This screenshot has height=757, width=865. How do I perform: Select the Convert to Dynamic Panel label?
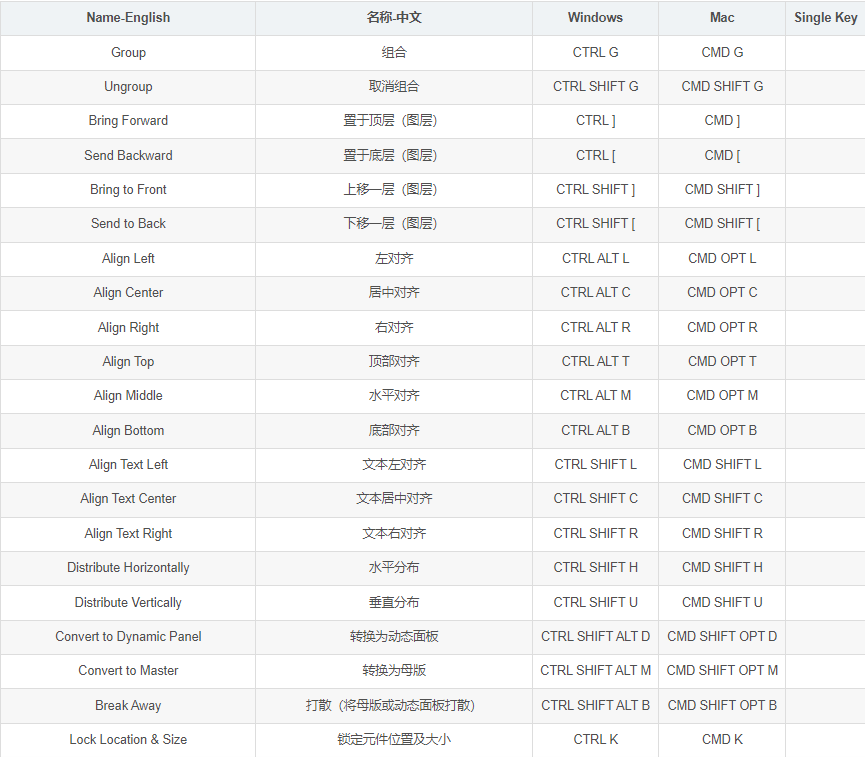[x=128, y=636]
